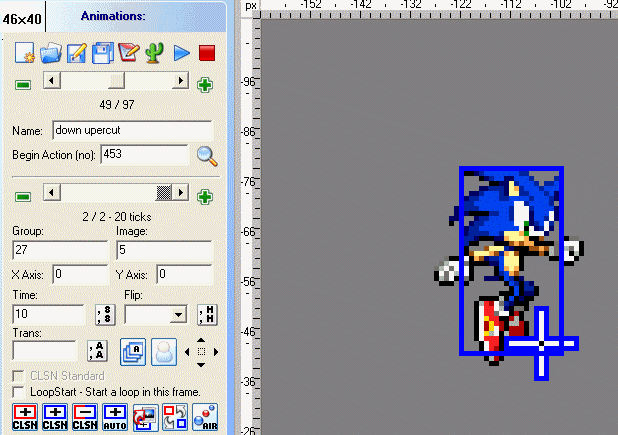Add a blue CLSN box
The height and width of the screenshot is (435, 618).
coord(55,417)
